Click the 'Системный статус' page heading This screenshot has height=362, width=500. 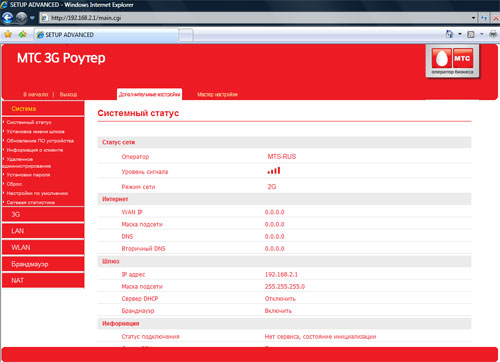(138, 113)
